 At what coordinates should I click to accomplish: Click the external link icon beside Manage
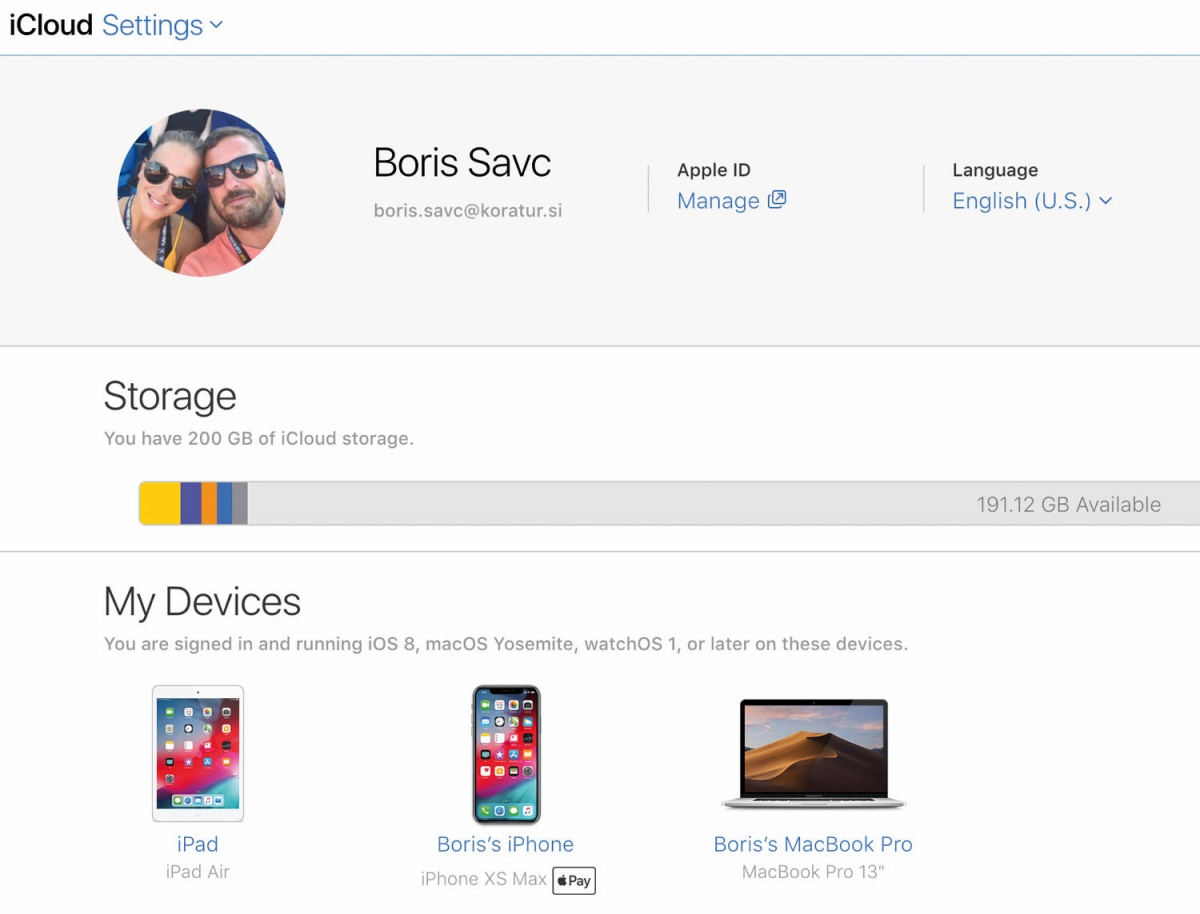[x=777, y=199]
